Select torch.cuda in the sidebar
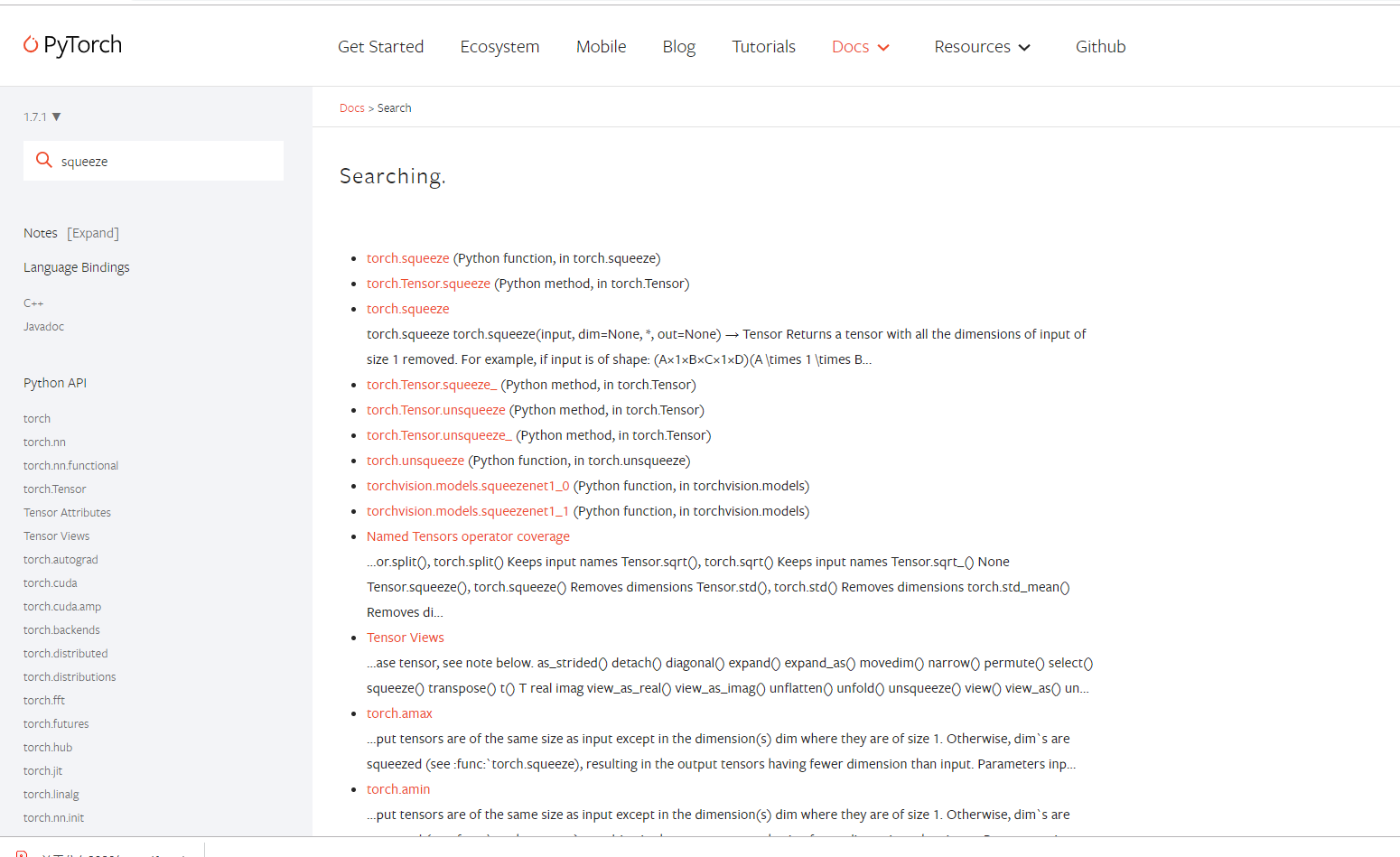This screenshot has width=1400, height=857. tap(51, 583)
